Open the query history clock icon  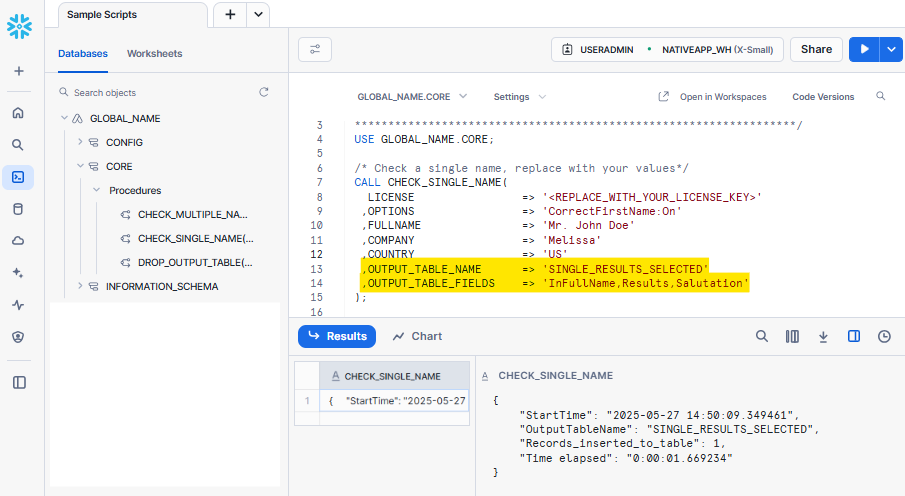coord(884,336)
